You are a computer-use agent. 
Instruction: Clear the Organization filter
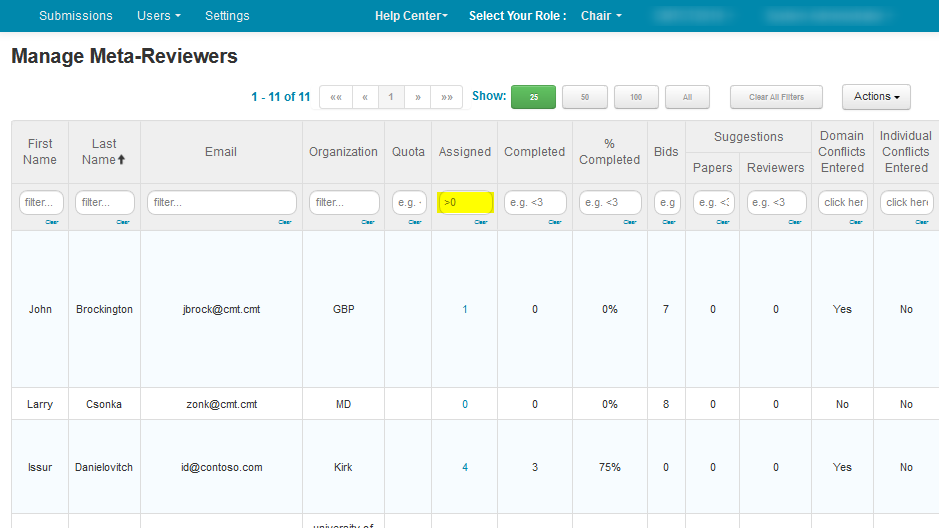[368, 222]
